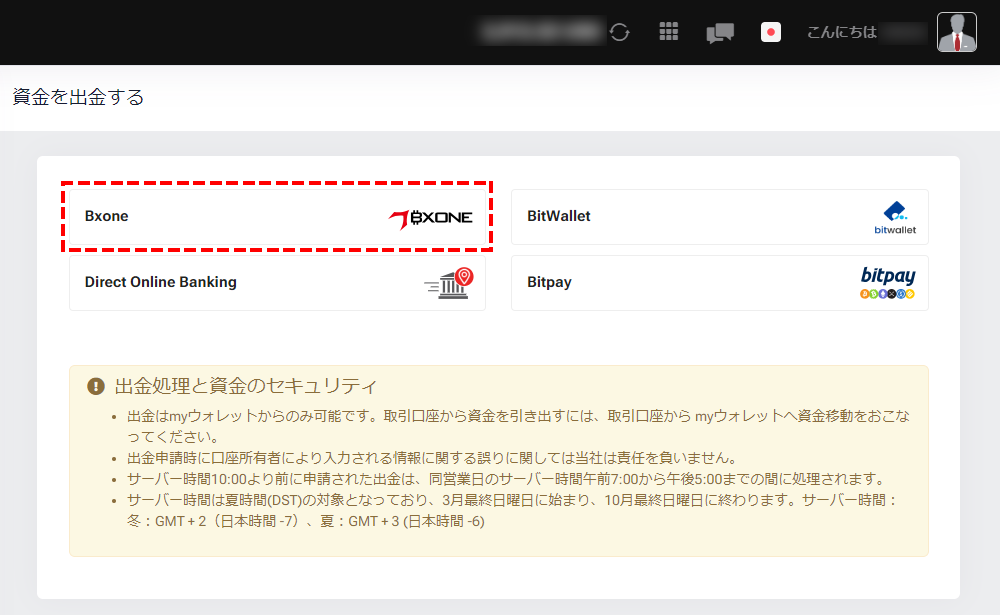The image size is (1000, 615).
Task: Click the bullet about 口座所有者 input errors
Action: pos(433,458)
